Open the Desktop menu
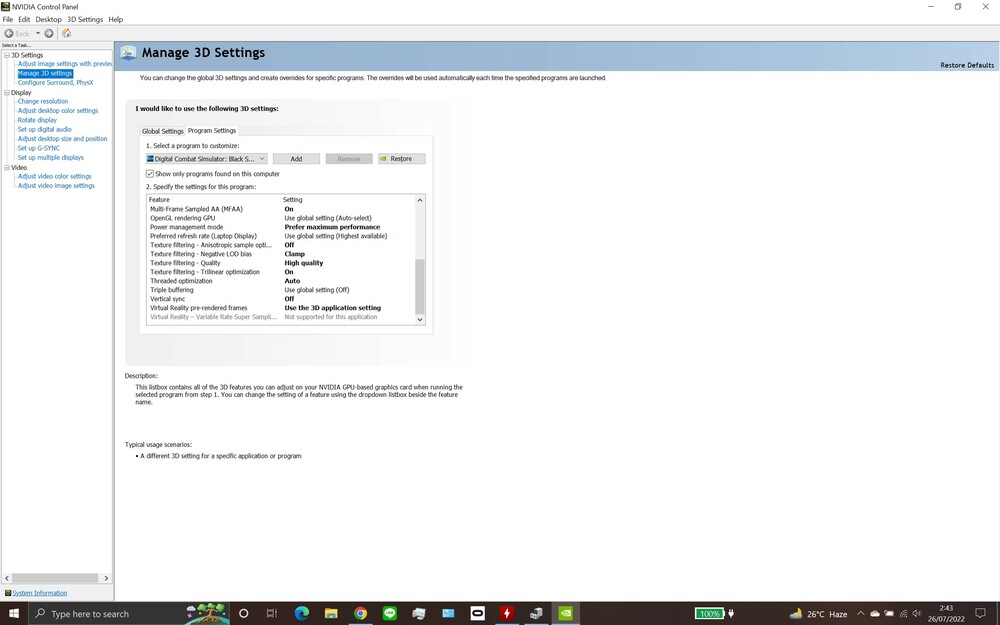 (48, 19)
